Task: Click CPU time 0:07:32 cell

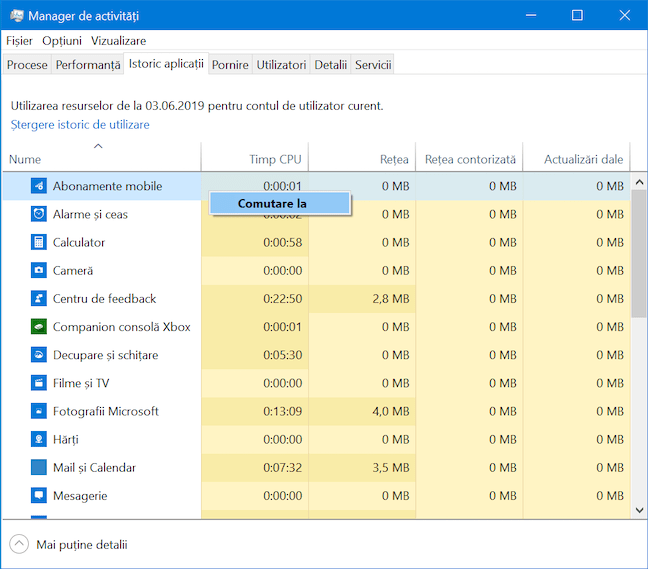Action: 255,467
